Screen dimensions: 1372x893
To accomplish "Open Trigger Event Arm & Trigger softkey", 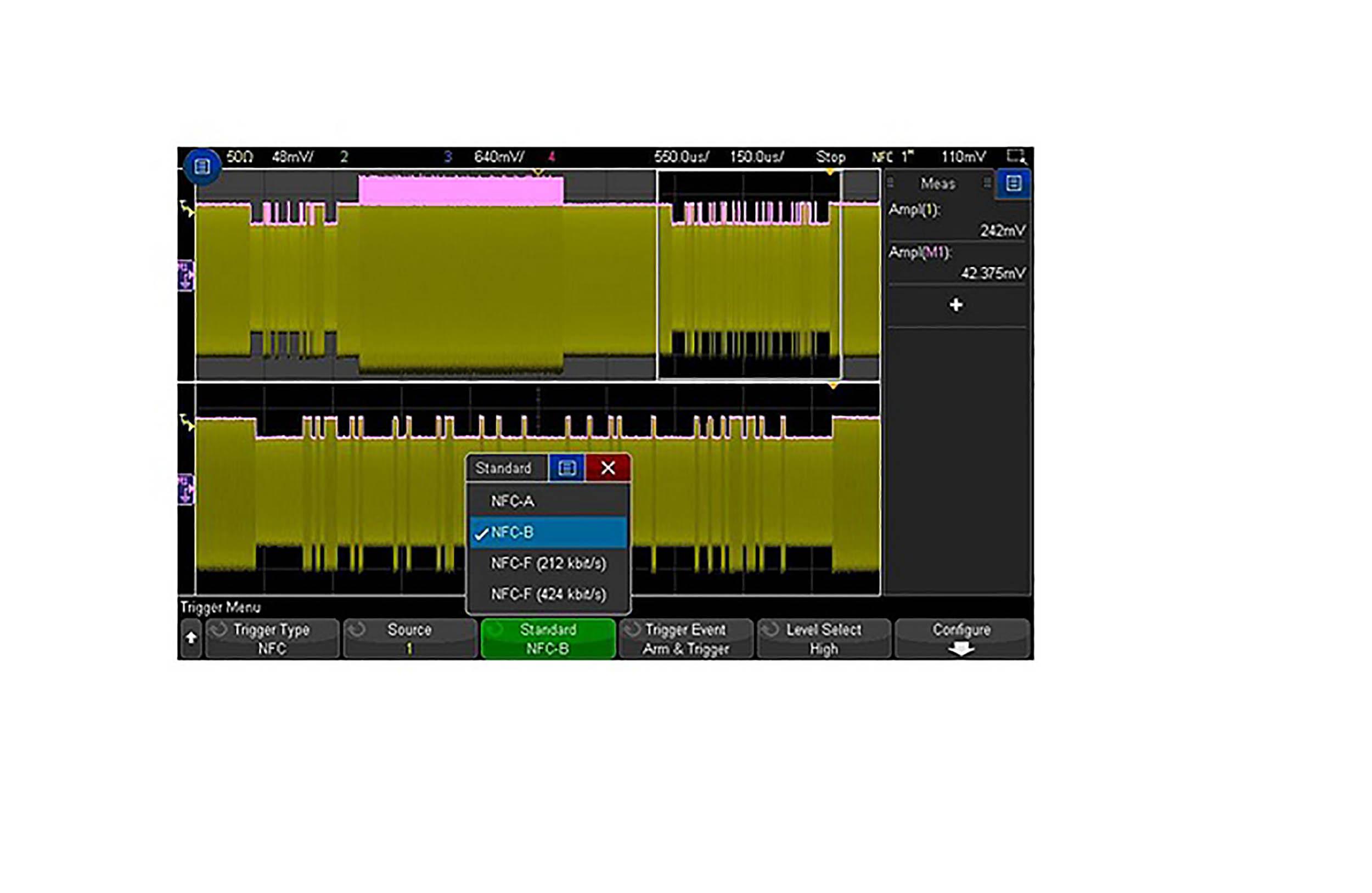I will pyautogui.click(x=685, y=639).
